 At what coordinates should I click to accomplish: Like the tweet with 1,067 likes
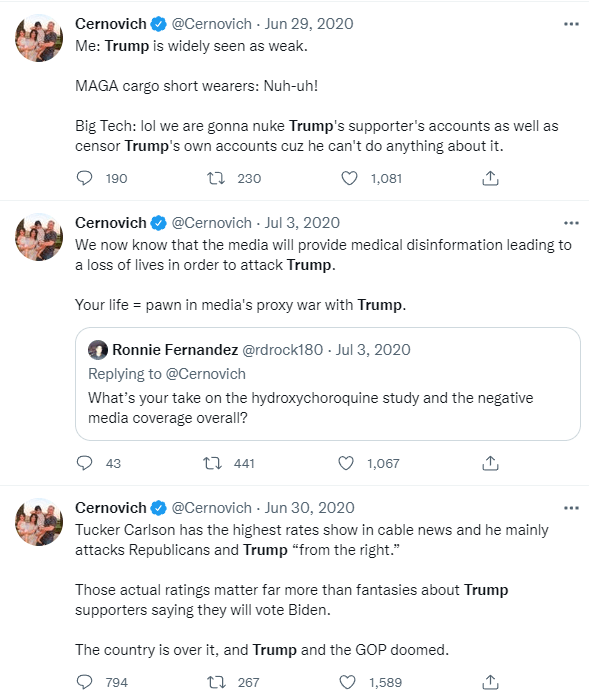point(346,463)
